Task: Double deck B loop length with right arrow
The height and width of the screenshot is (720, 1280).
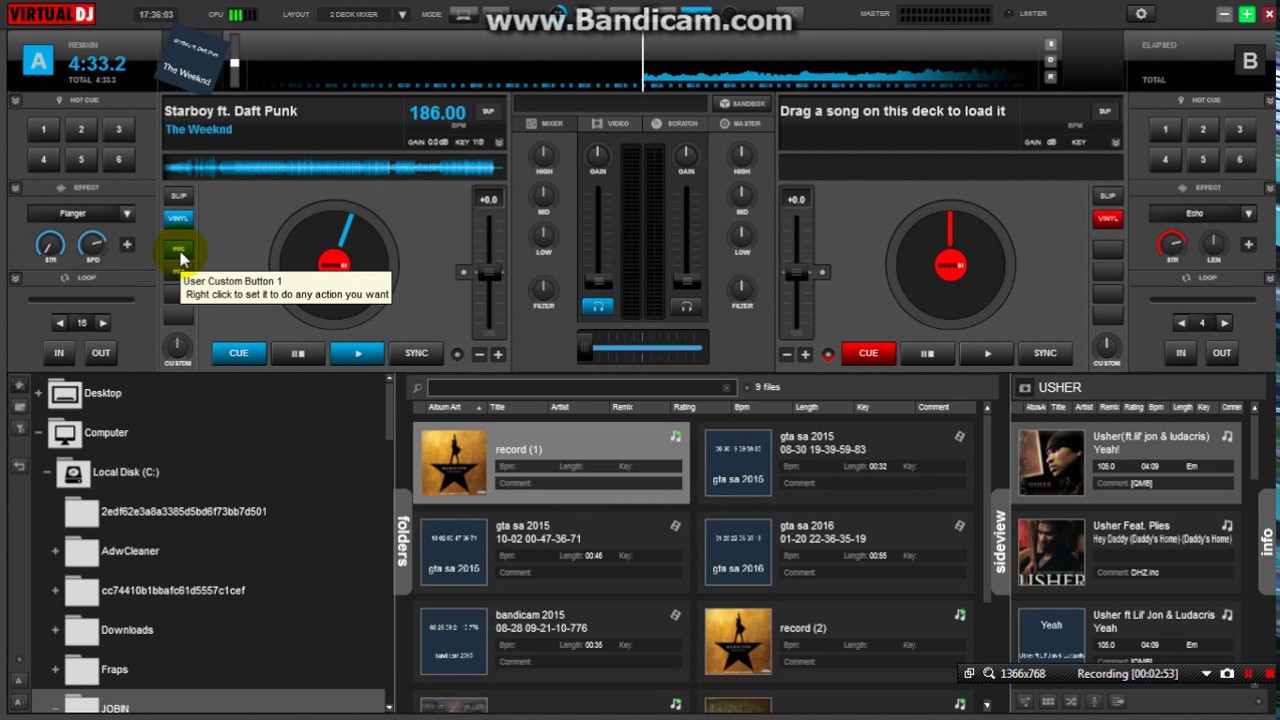Action: pos(1224,323)
